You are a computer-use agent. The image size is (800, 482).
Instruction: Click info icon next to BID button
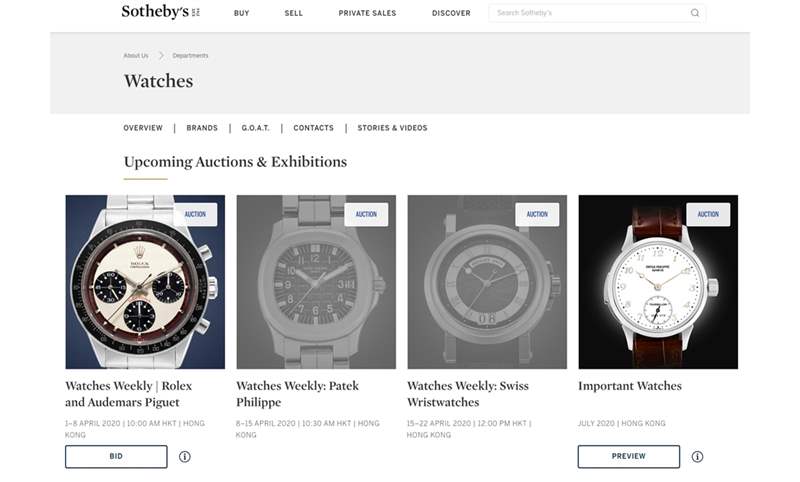point(185,457)
